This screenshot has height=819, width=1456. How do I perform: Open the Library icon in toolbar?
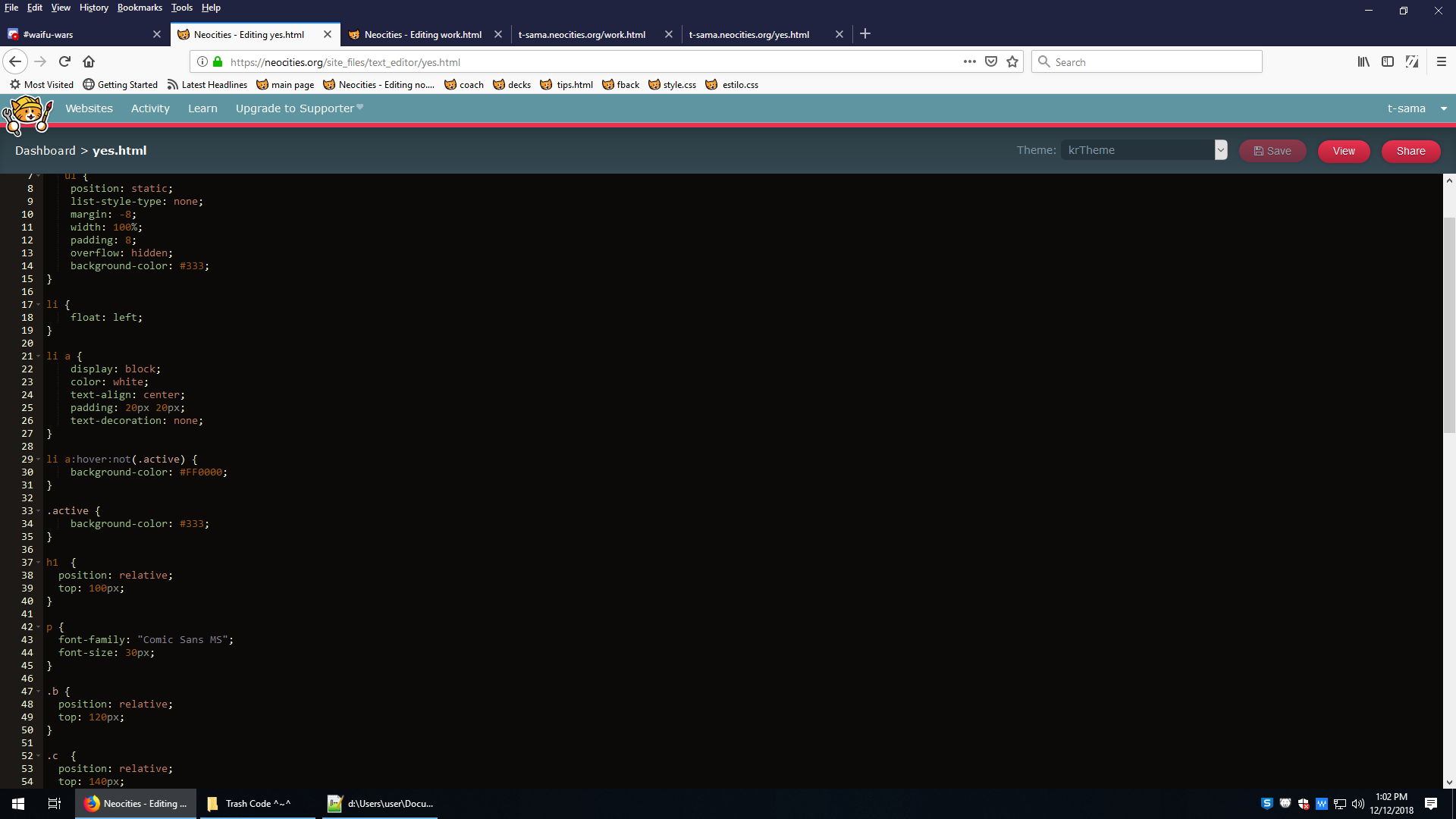(x=1363, y=62)
